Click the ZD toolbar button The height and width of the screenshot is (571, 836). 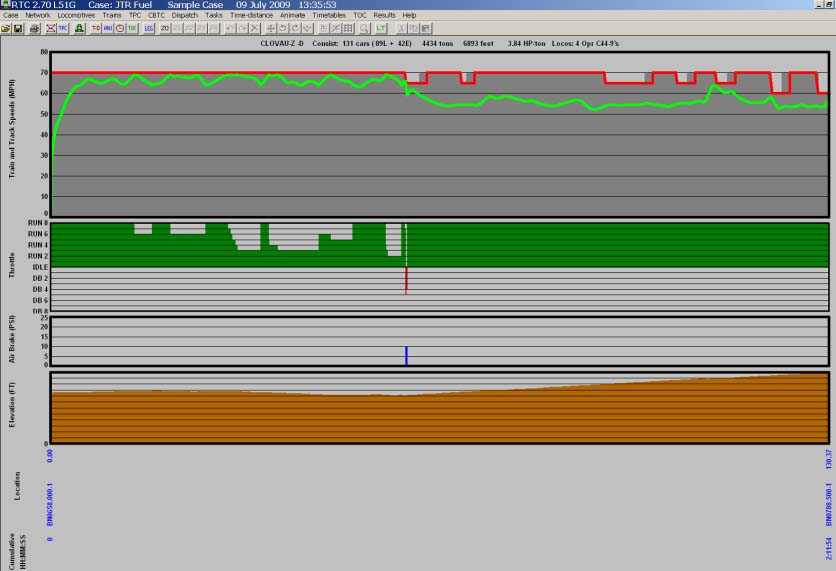tap(165, 29)
